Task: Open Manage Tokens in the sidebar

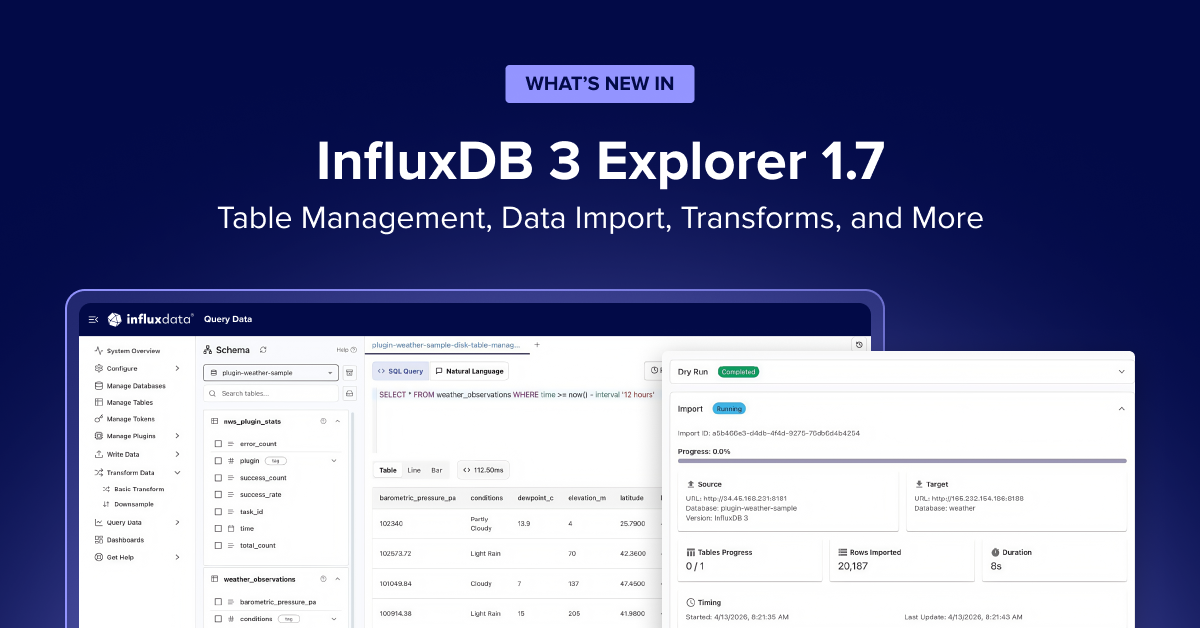Action: (124, 419)
